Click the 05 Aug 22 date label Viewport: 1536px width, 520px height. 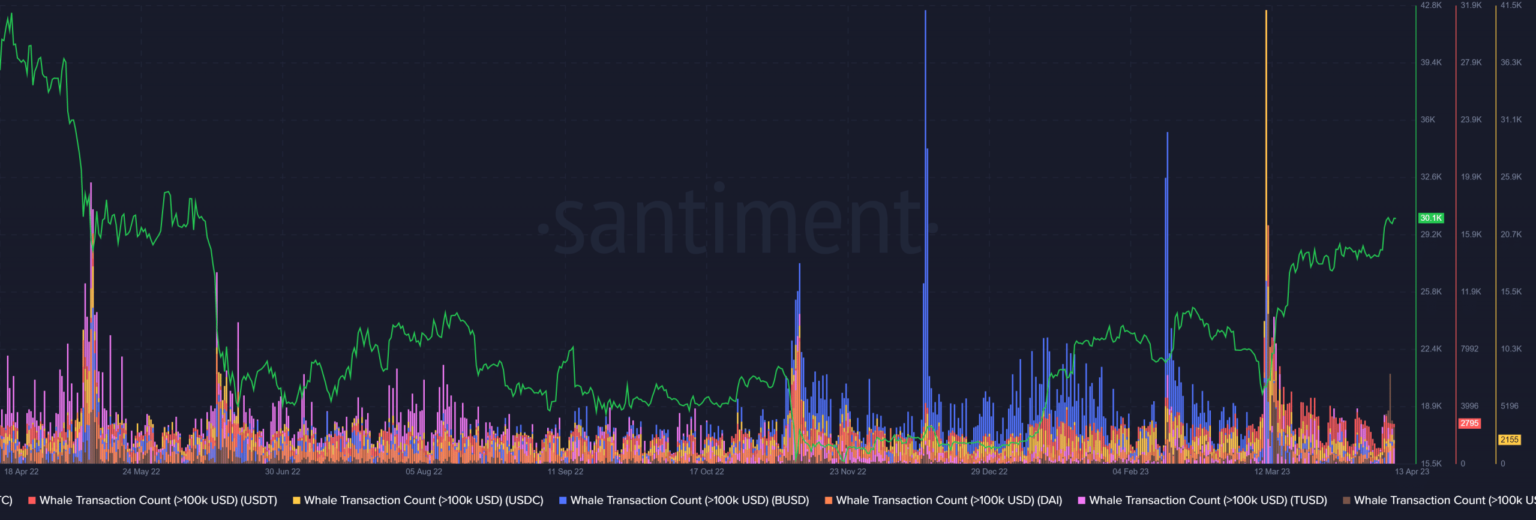click(424, 470)
